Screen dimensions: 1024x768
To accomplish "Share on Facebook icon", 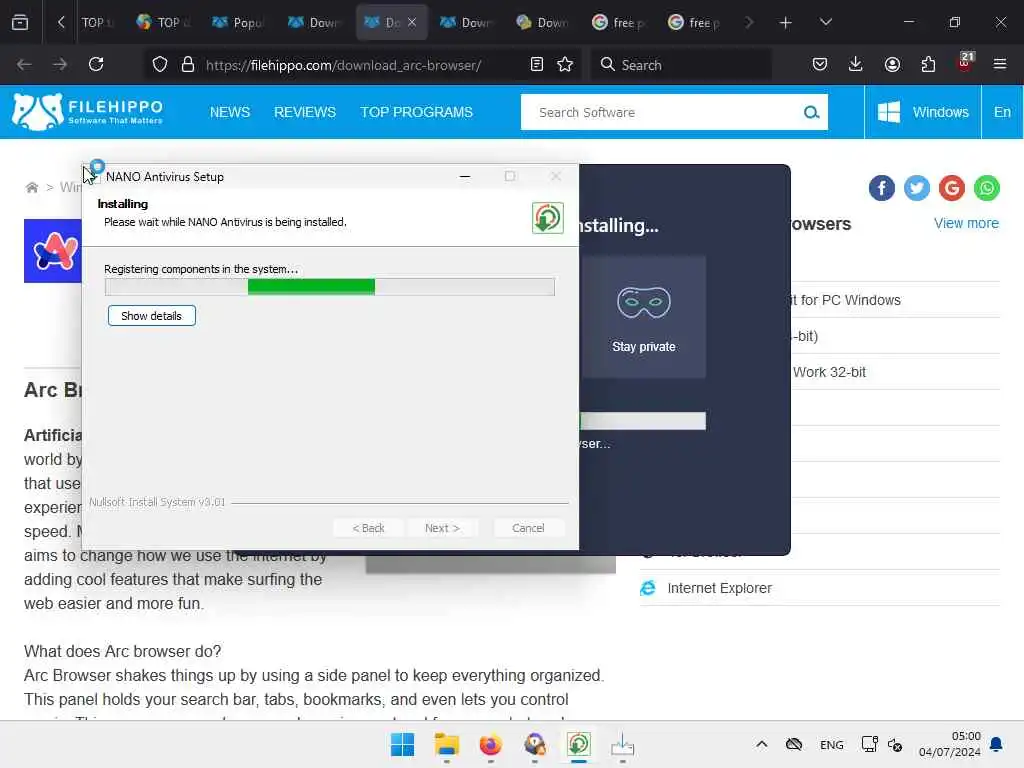I will point(882,188).
